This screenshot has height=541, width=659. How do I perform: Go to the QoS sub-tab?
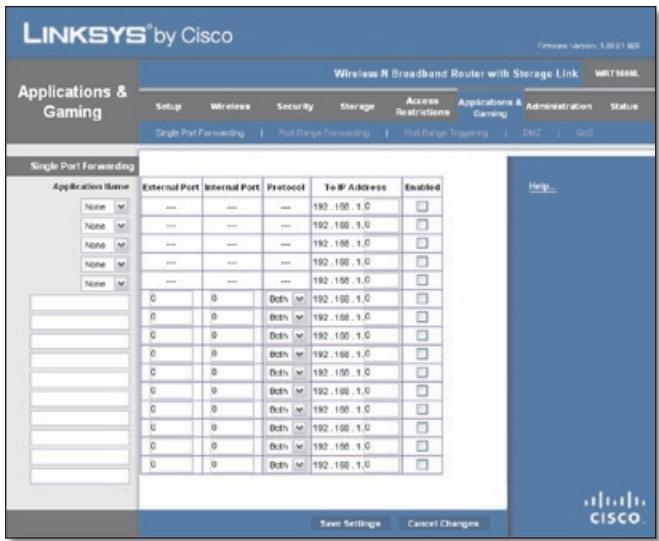tap(585, 133)
